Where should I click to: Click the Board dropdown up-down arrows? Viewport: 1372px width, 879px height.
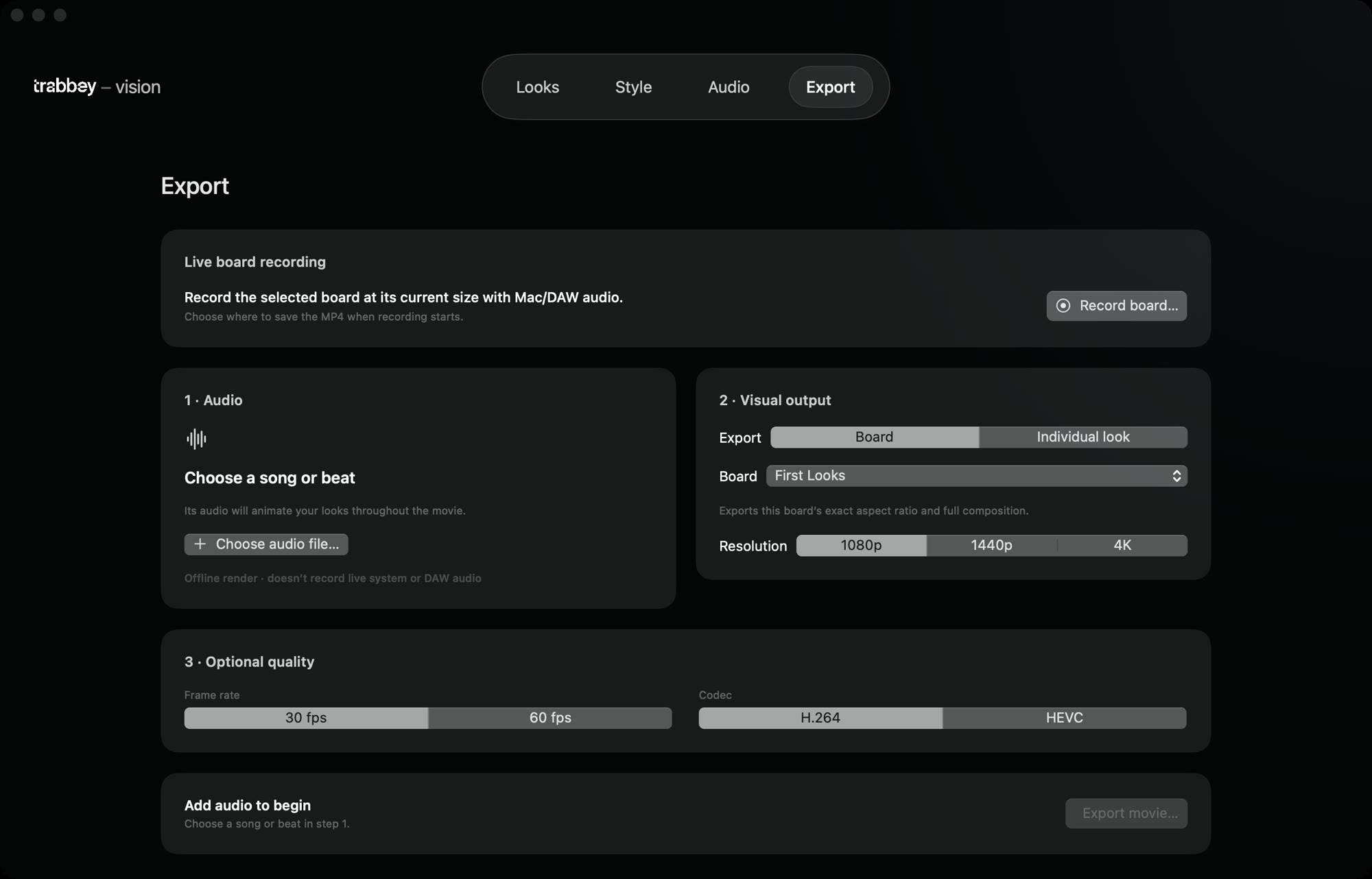point(1176,476)
